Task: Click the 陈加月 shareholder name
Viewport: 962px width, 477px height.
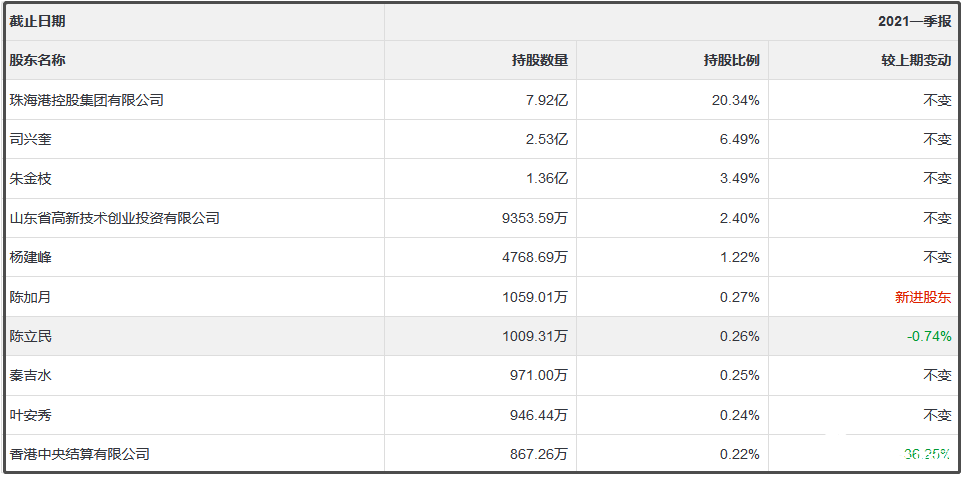Action: 30,297
